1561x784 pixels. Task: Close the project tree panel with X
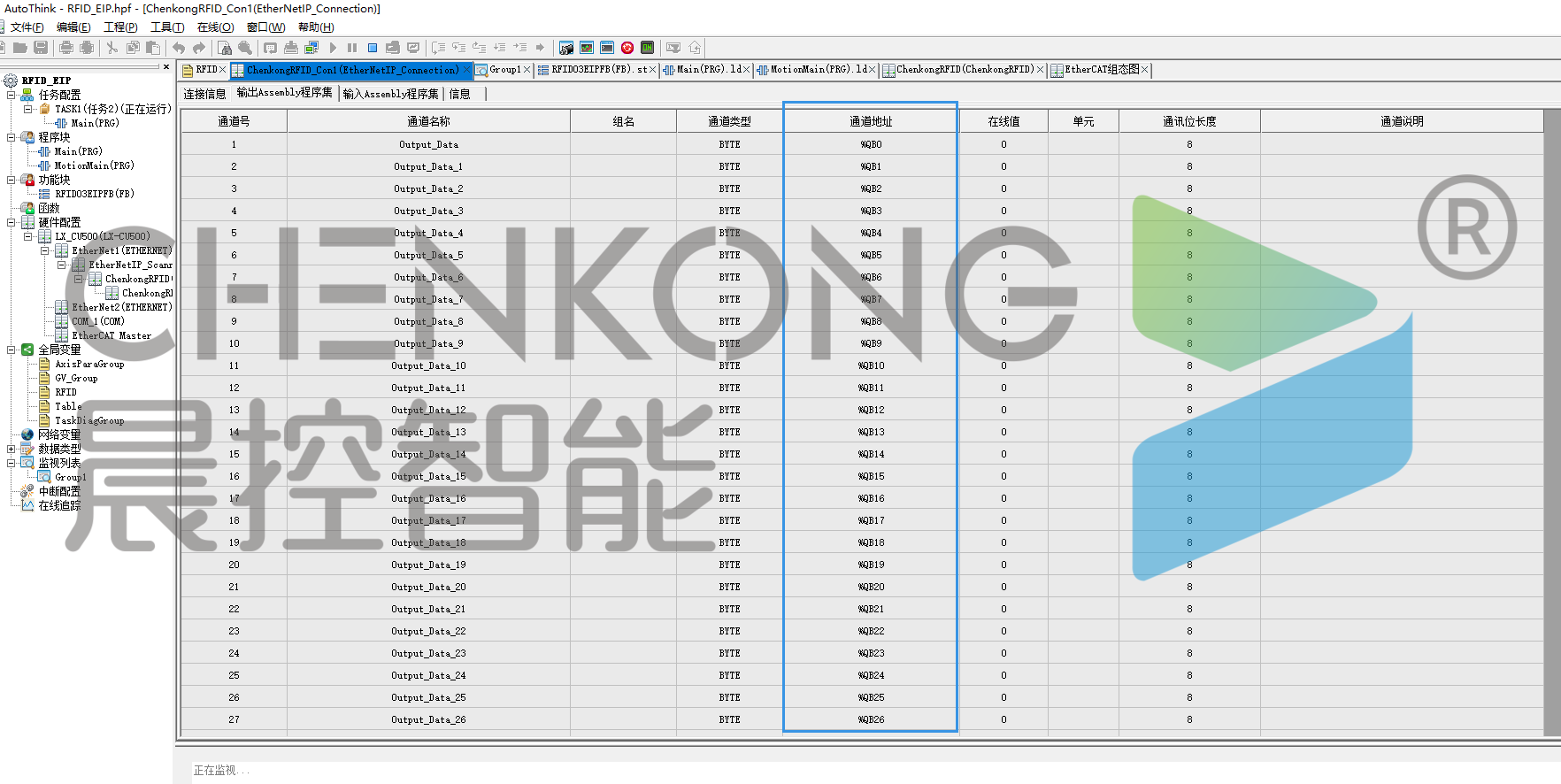(166, 66)
